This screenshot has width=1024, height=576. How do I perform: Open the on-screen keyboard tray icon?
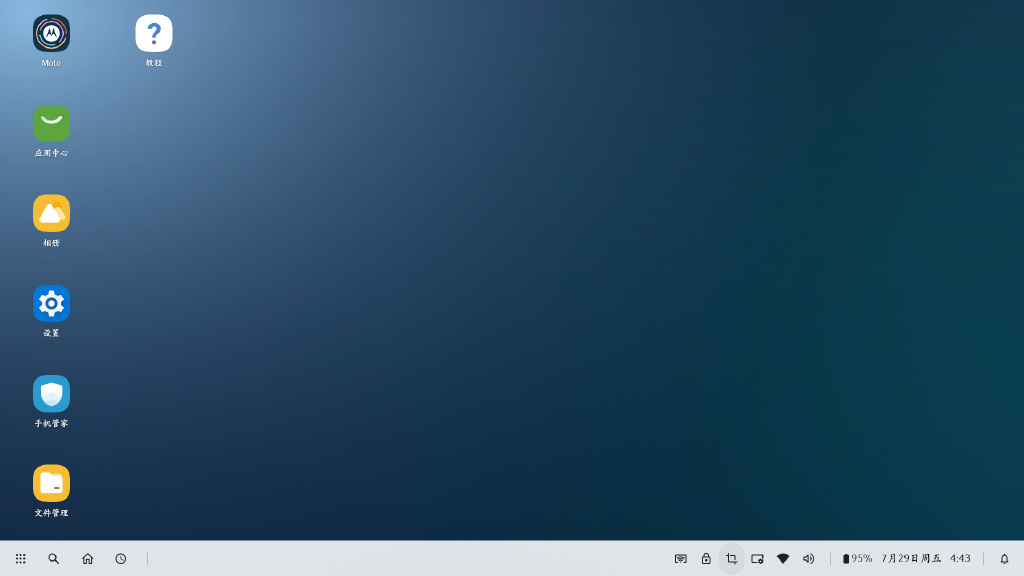[x=681, y=559]
